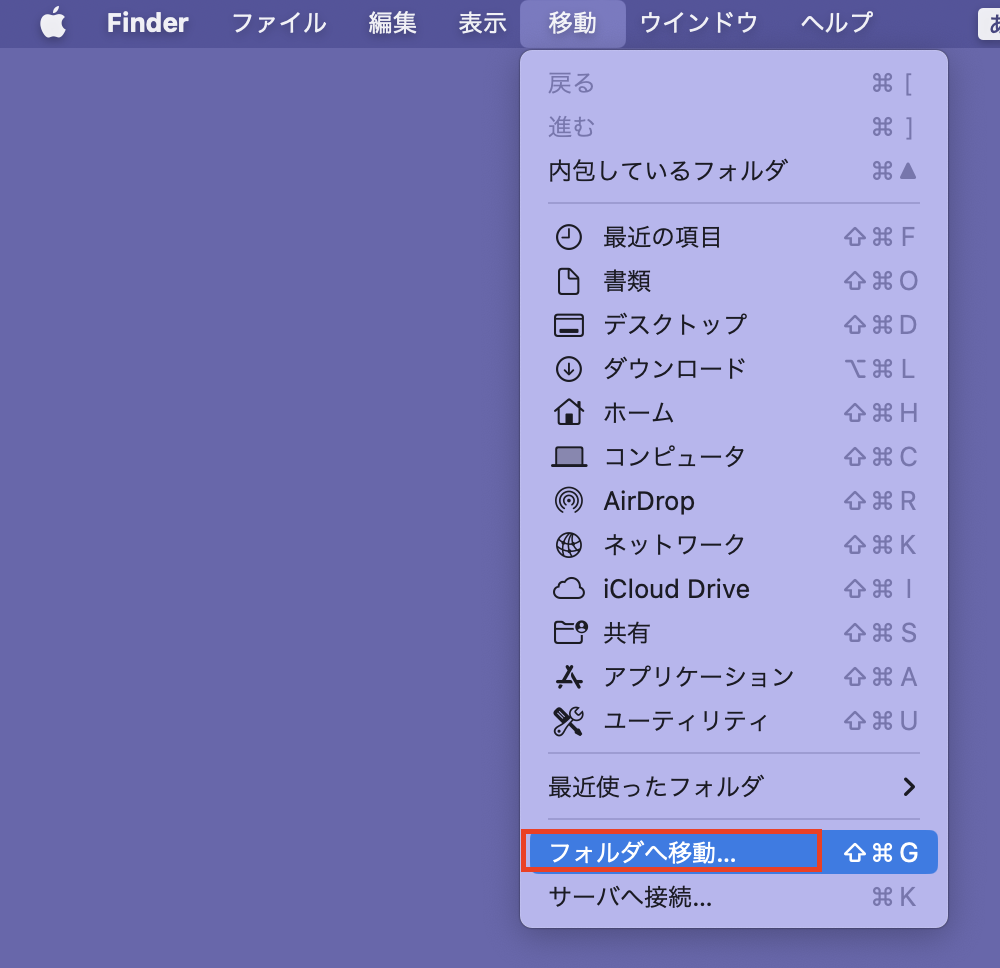1000x968 pixels.
Task: Click the house icon for ホーム
Action: (568, 412)
